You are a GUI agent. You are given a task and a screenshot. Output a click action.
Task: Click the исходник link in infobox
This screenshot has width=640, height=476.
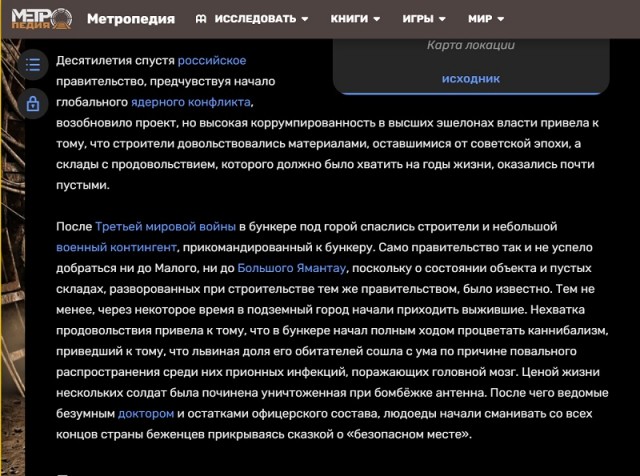coord(471,78)
